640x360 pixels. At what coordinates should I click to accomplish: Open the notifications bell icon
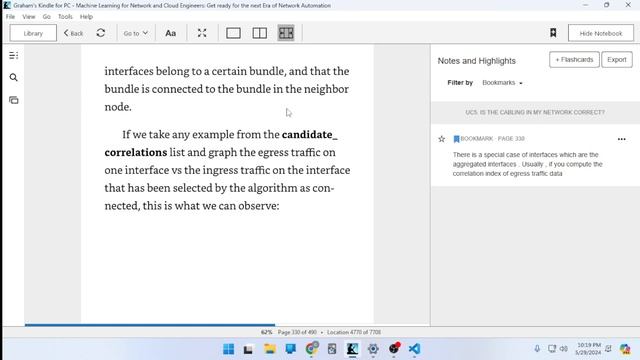point(608,349)
